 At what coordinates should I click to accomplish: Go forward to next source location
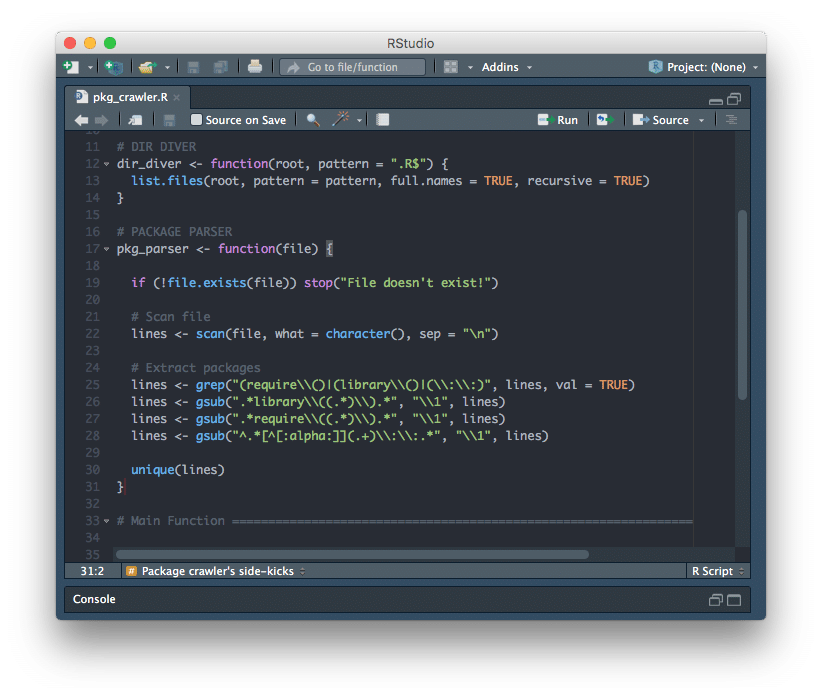(x=101, y=120)
